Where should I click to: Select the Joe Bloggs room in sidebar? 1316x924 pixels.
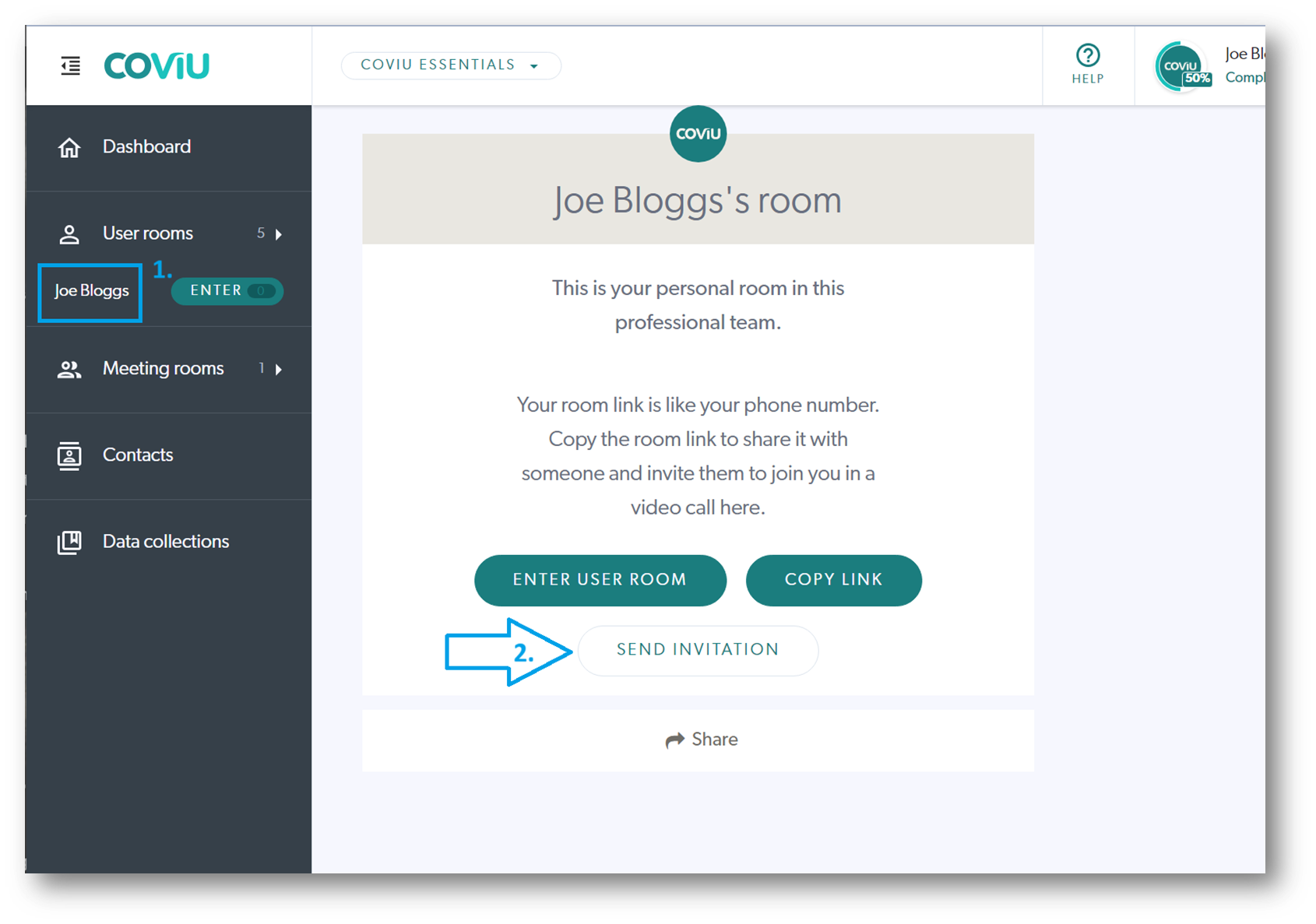[91, 291]
